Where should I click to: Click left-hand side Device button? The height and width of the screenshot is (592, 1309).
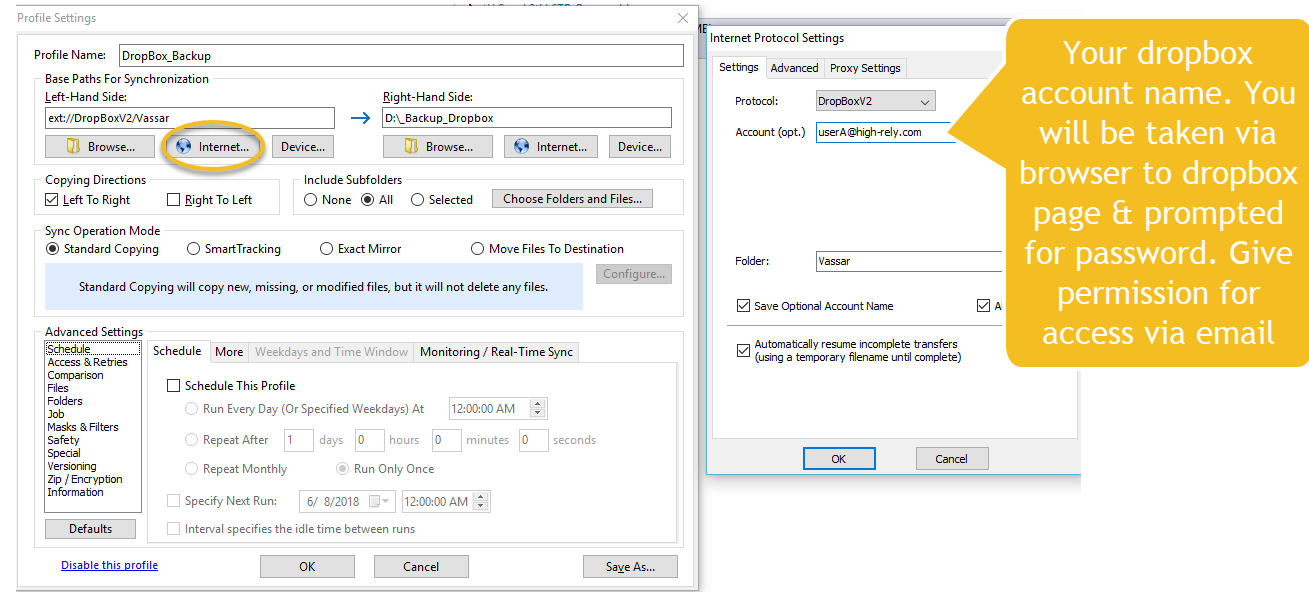303,147
